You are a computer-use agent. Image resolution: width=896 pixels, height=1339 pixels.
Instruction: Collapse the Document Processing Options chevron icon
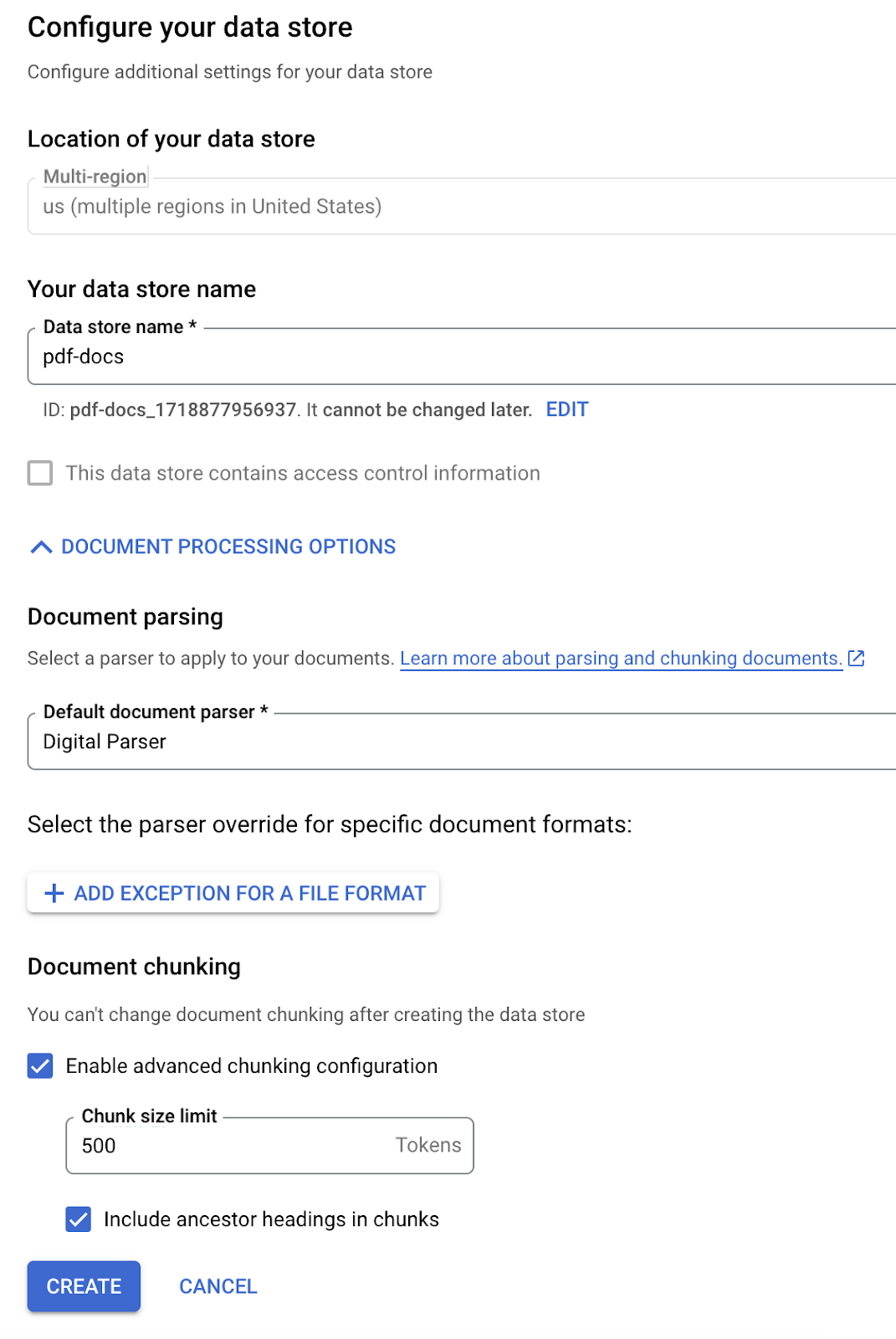(x=41, y=547)
